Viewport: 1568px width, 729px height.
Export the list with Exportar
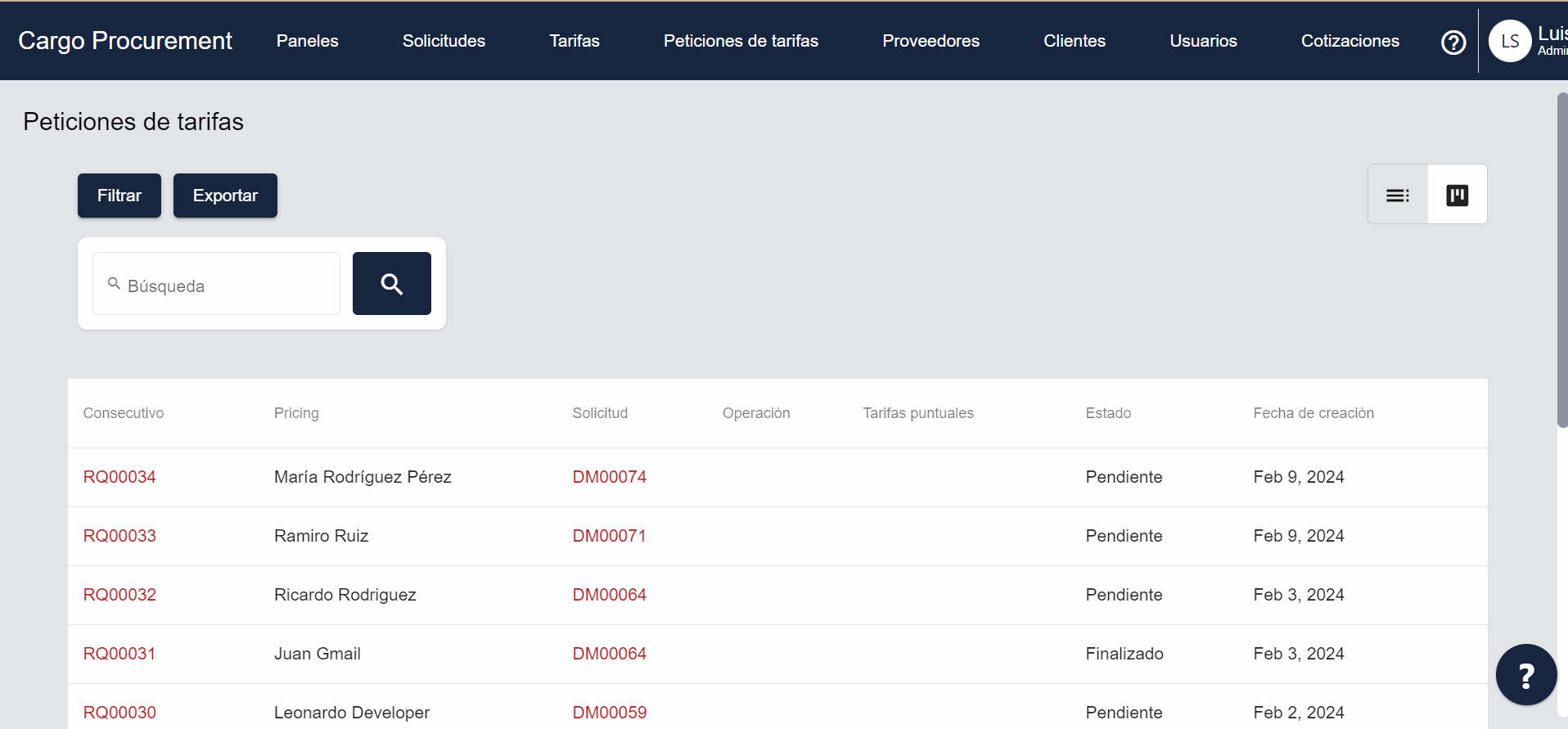point(225,196)
